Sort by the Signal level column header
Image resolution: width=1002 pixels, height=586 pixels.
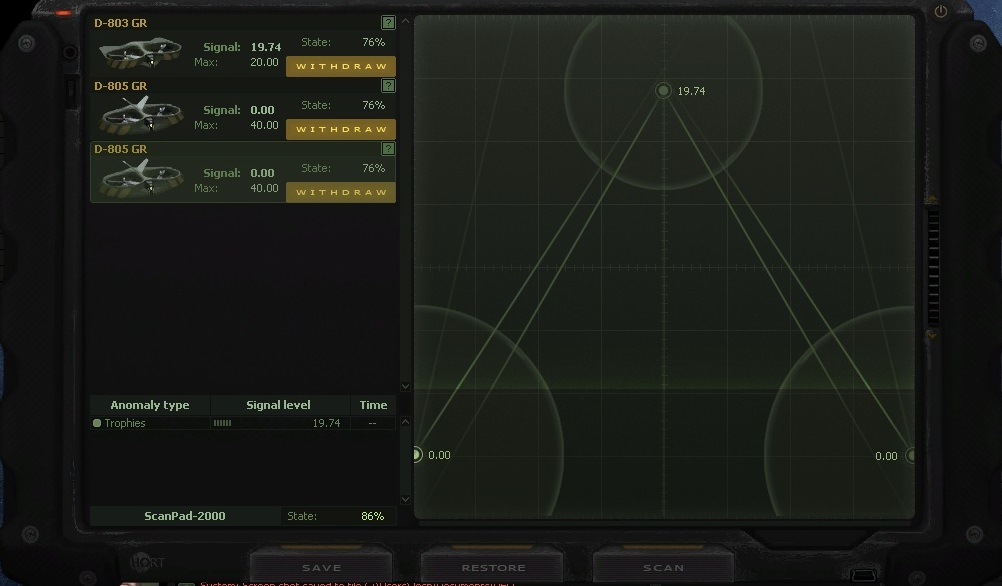[279, 405]
